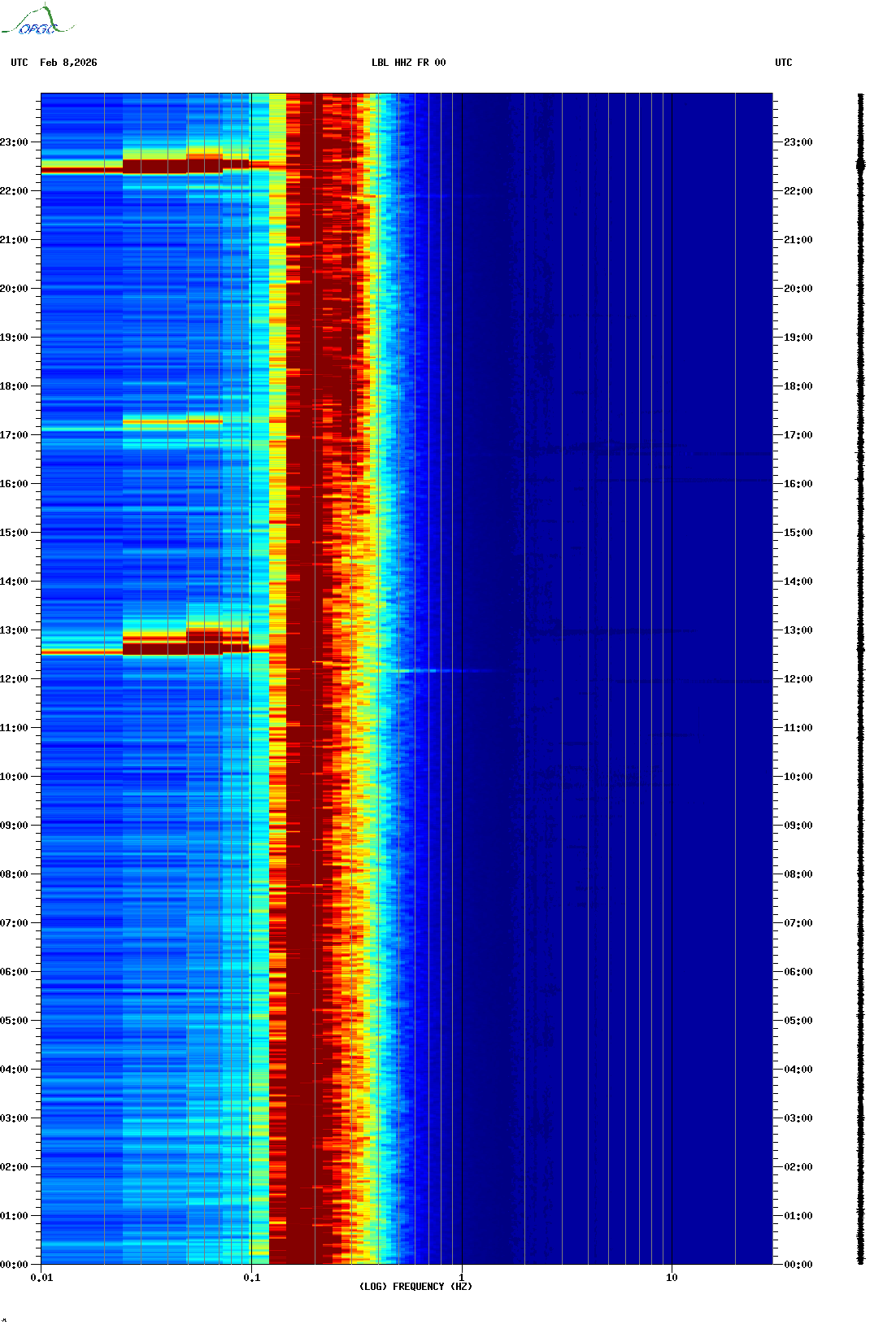This screenshot has height=1329, width=896.
Task: Click the 1 Hz frequency tick label
Action: pyautogui.click(x=462, y=1278)
